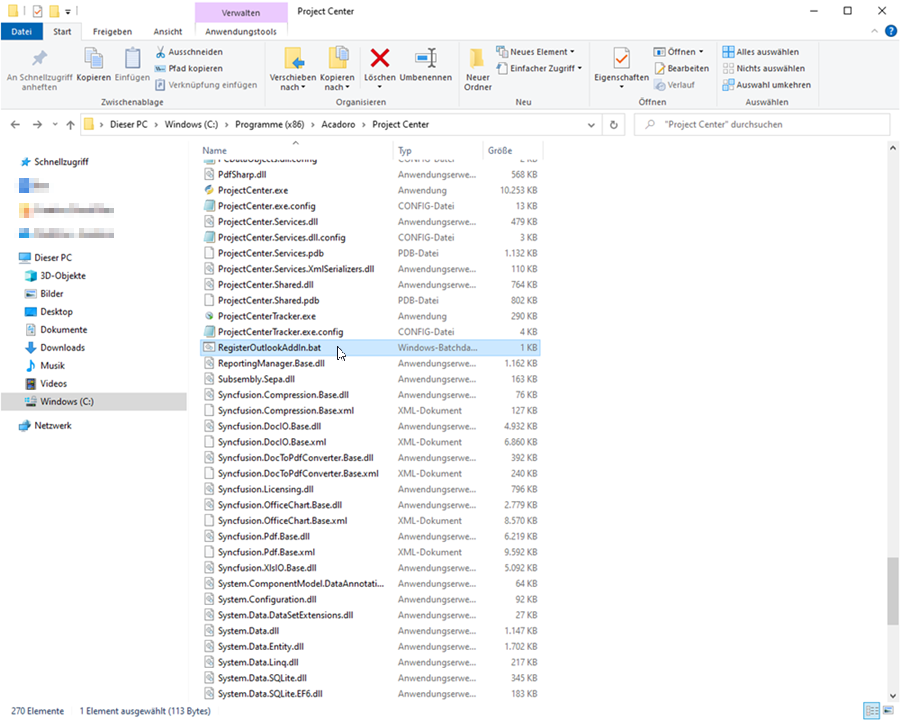Screen dimensions: 900x720
Task: Expand the Neues Element dropdown
Action: 541,52
